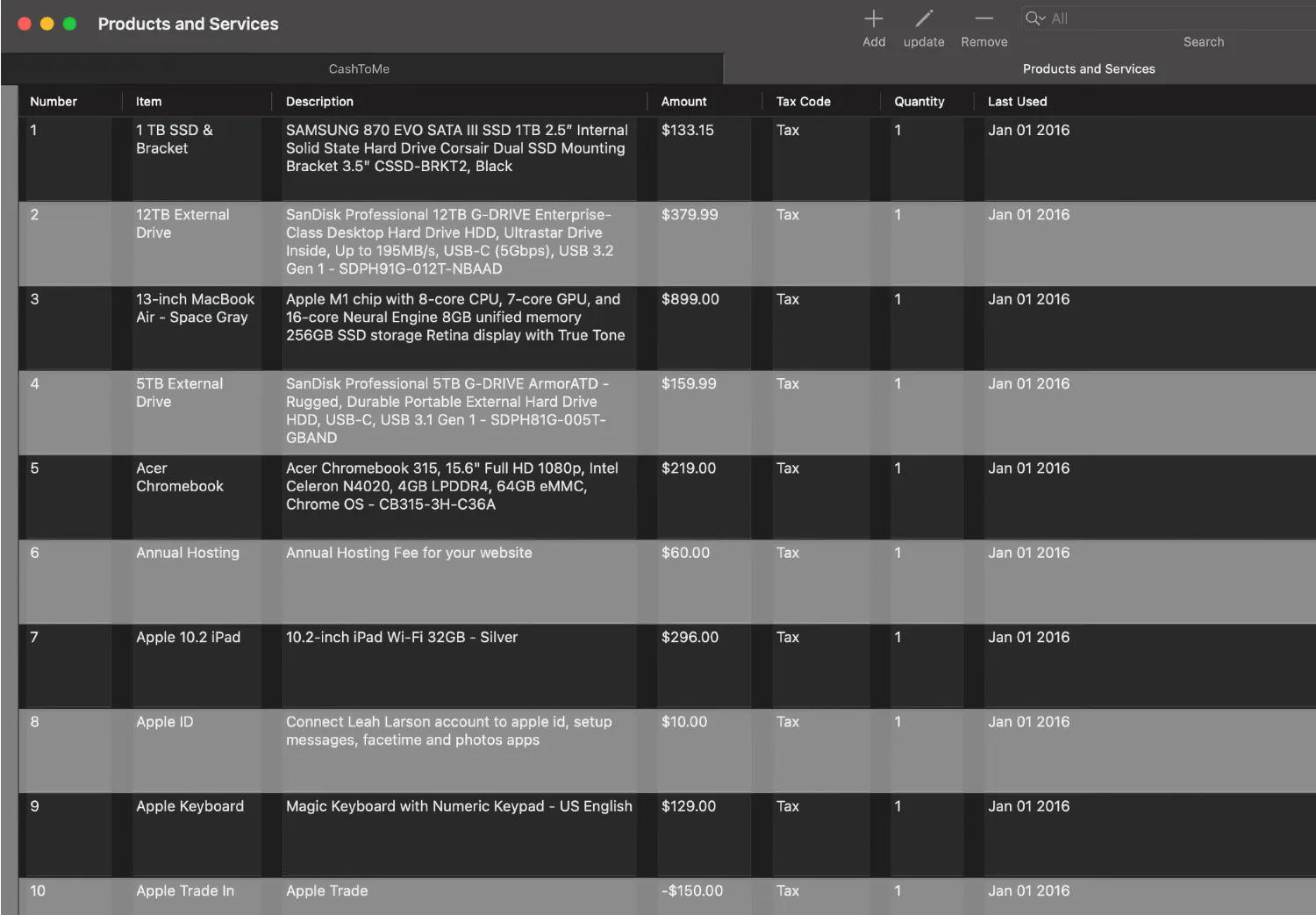1316x915 pixels.
Task: Sort by the Item column header
Action: tap(149, 102)
